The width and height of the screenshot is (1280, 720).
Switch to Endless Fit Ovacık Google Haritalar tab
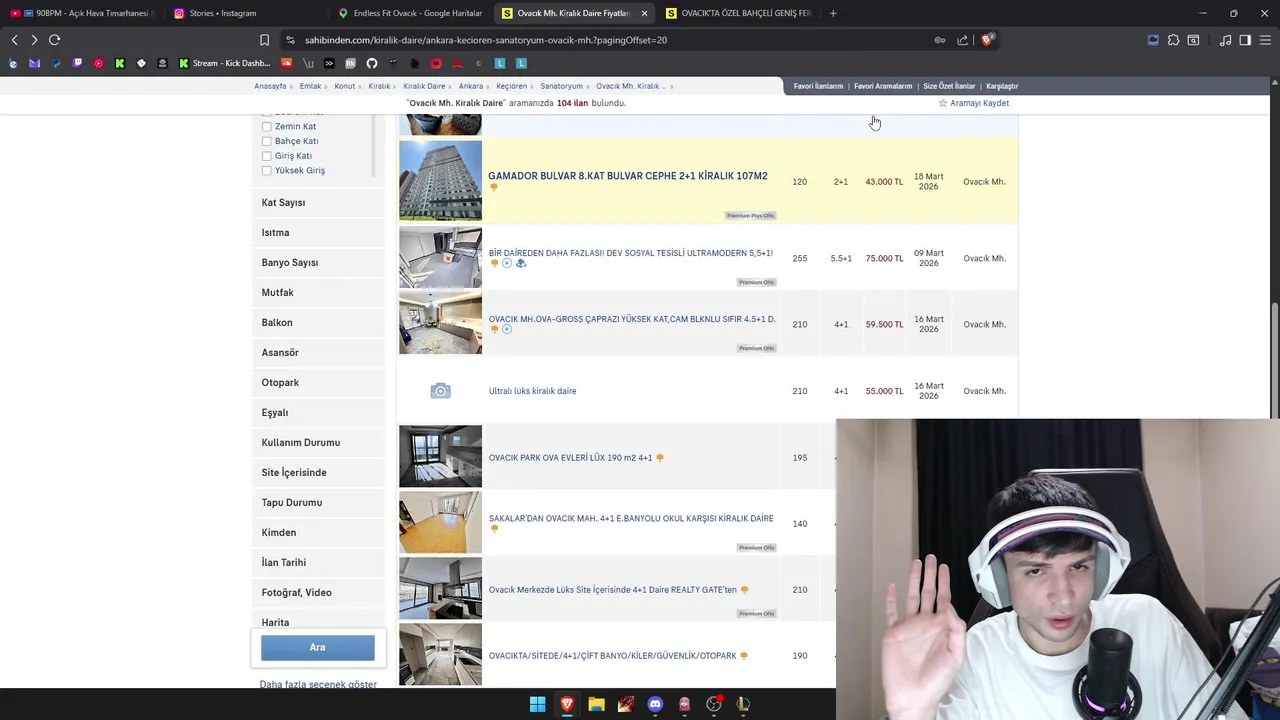click(x=410, y=13)
